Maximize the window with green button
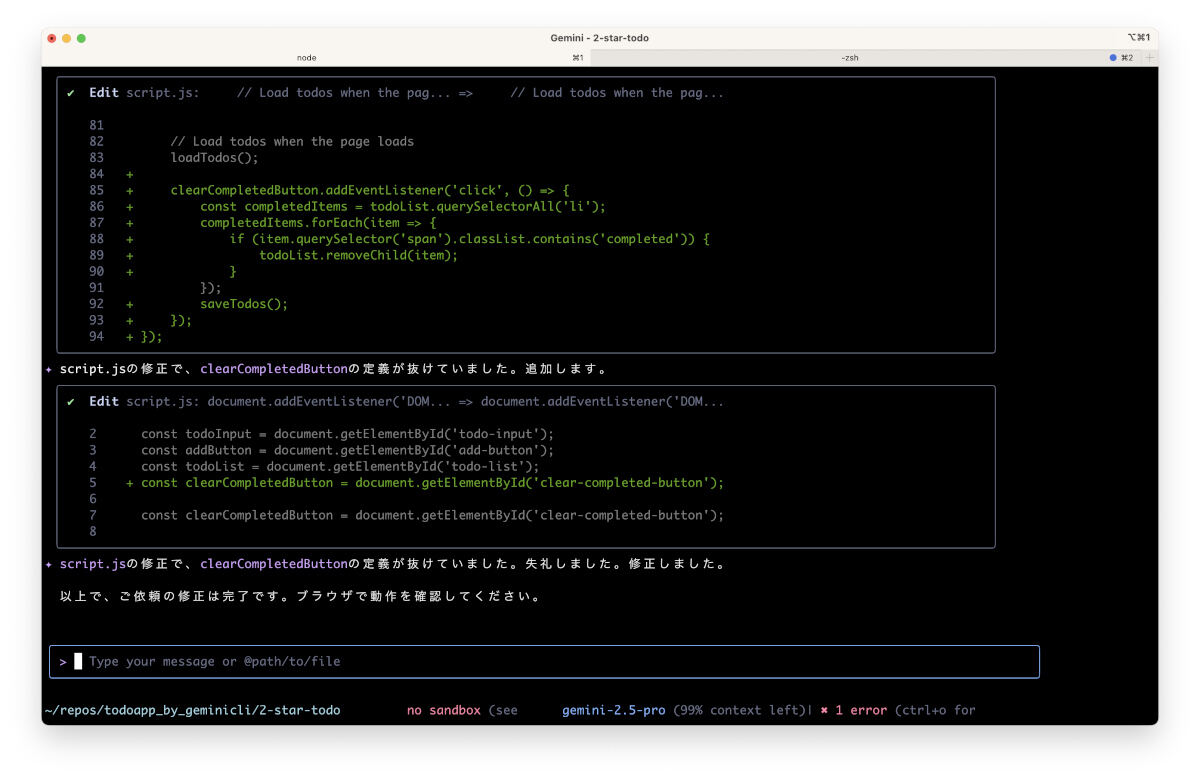This screenshot has height=780, width=1200. 81,38
